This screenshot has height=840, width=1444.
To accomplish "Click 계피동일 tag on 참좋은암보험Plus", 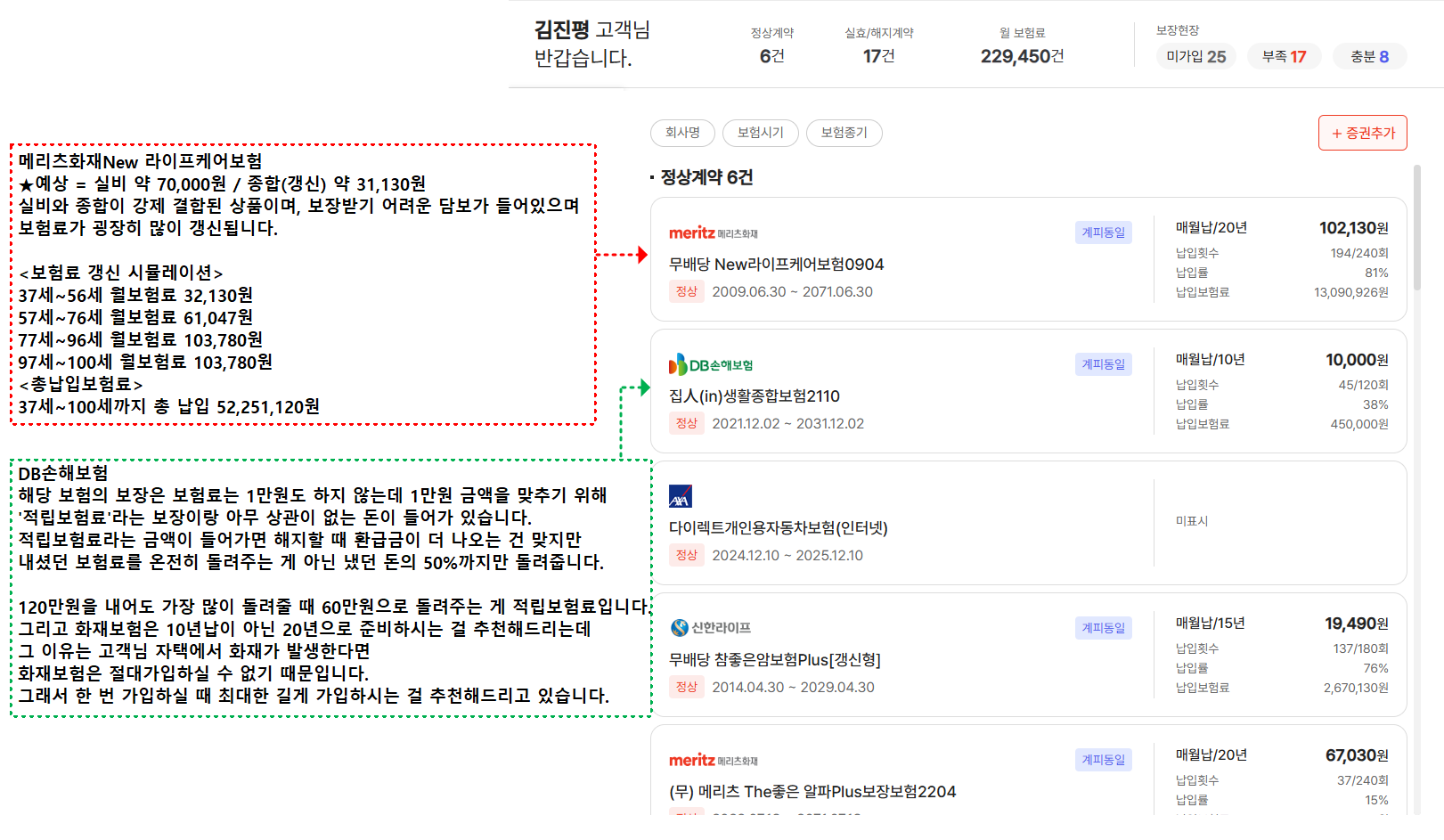I will pyautogui.click(x=1103, y=628).
